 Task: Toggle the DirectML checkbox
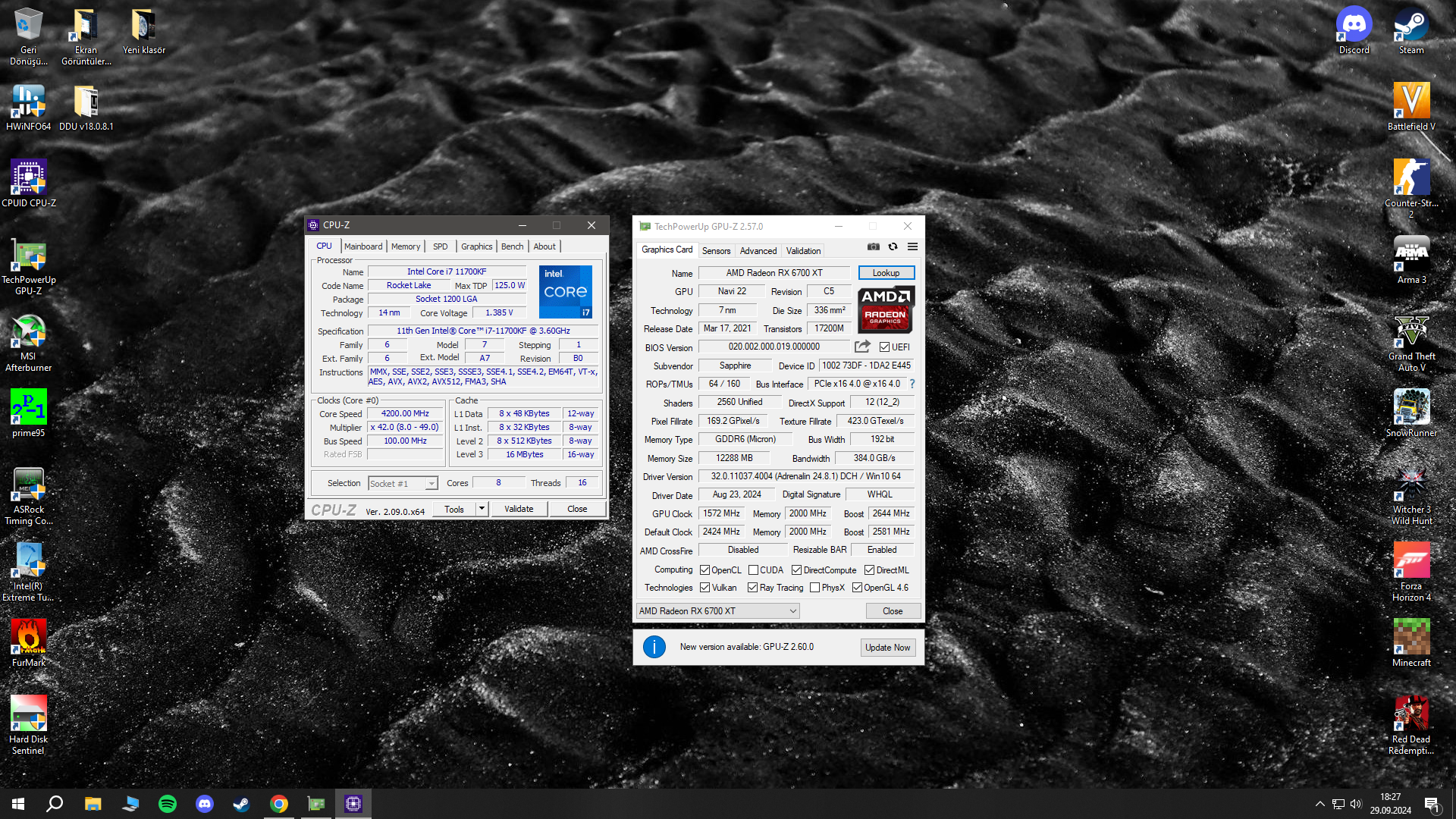[870, 570]
